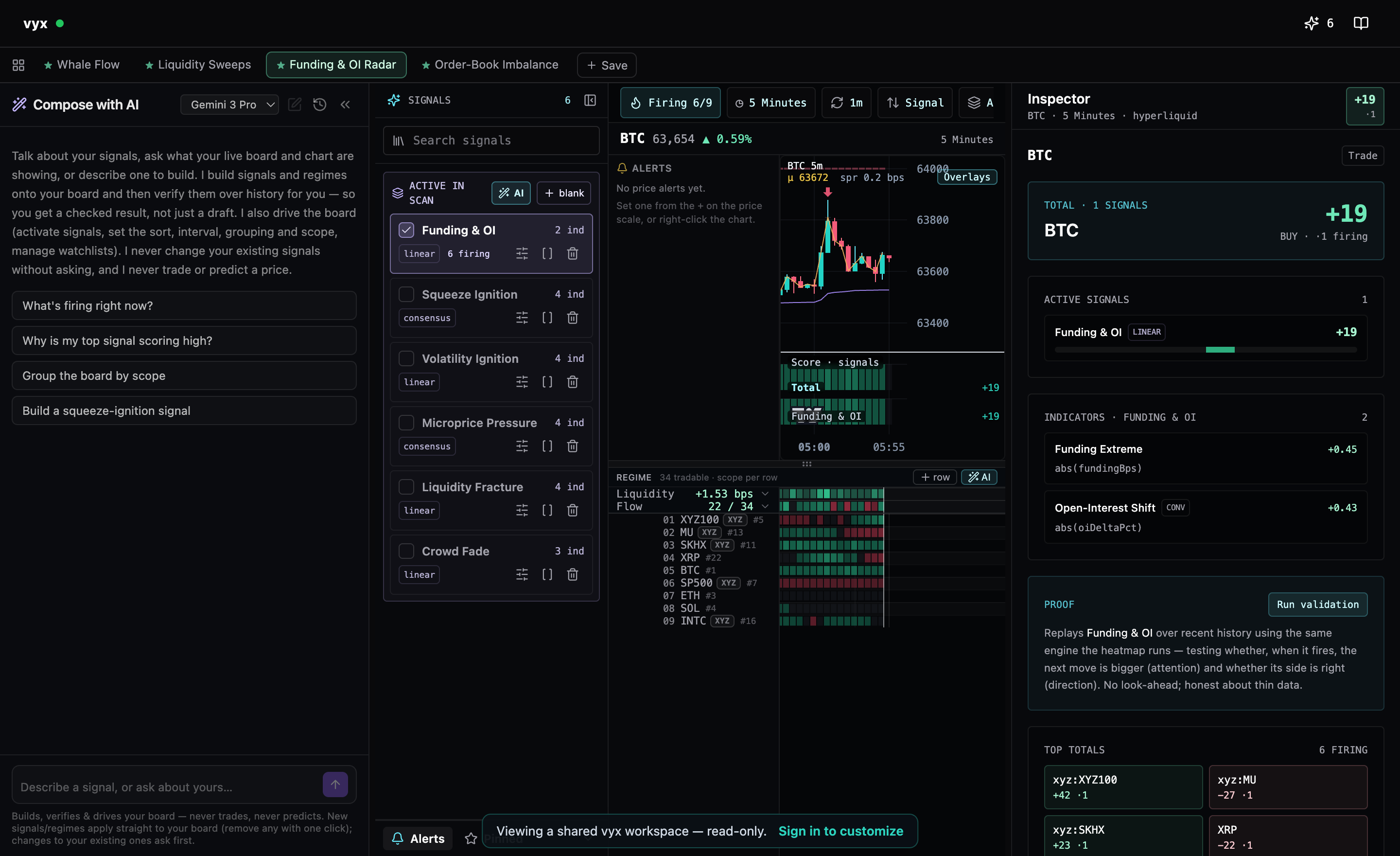Image resolution: width=1400 pixels, height=856 pixels.
Task: Open tune sliders for Microprice Pressure
Action: click(522, 446)
